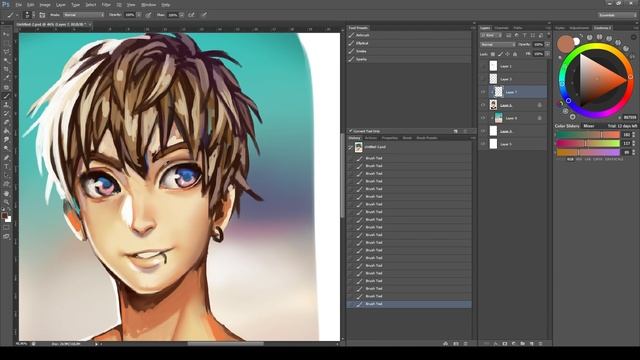
Task: Toggle pressure for size in options bar
Action: pyautogui.click(x=204, y=15)
